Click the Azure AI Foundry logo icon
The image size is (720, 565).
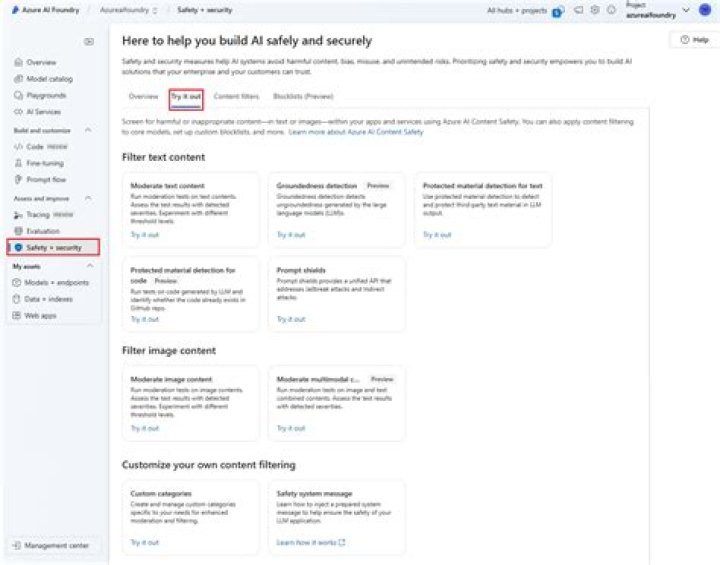pos(15,10)
